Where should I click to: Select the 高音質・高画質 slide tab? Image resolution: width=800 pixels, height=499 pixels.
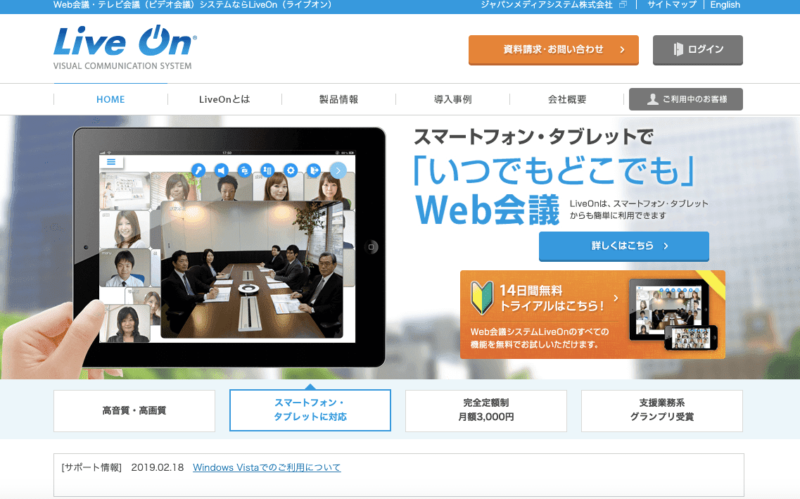tap(134, 411)
